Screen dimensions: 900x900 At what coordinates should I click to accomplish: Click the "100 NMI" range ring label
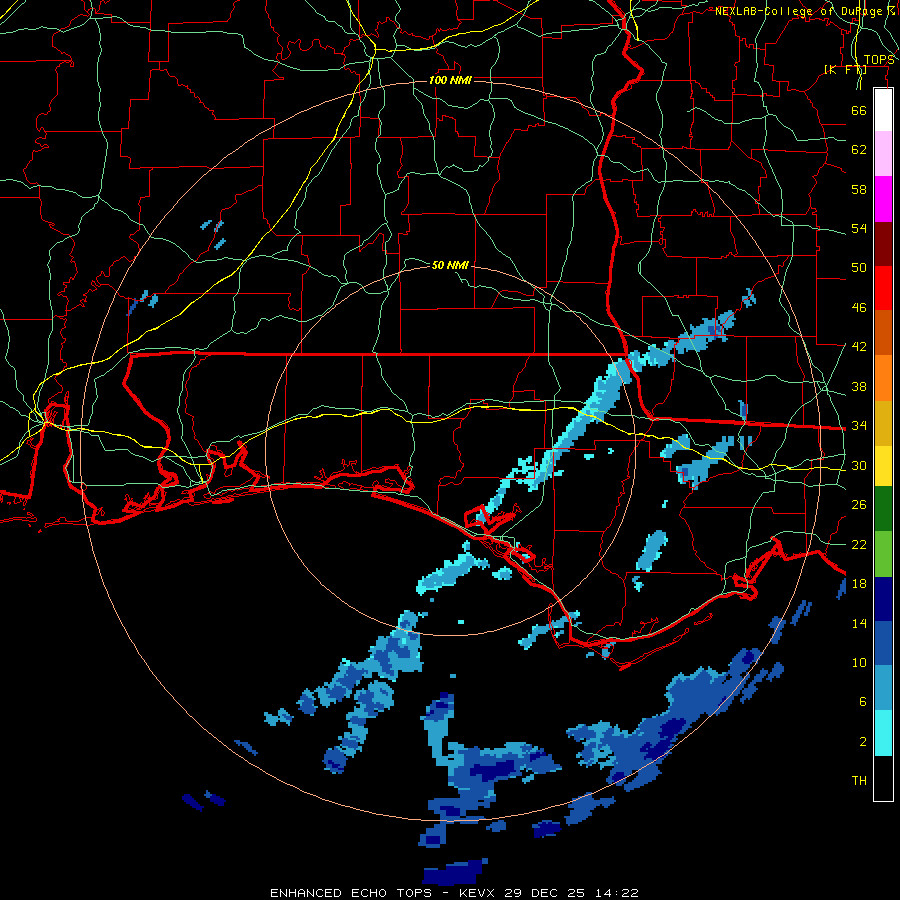(450, 80)
